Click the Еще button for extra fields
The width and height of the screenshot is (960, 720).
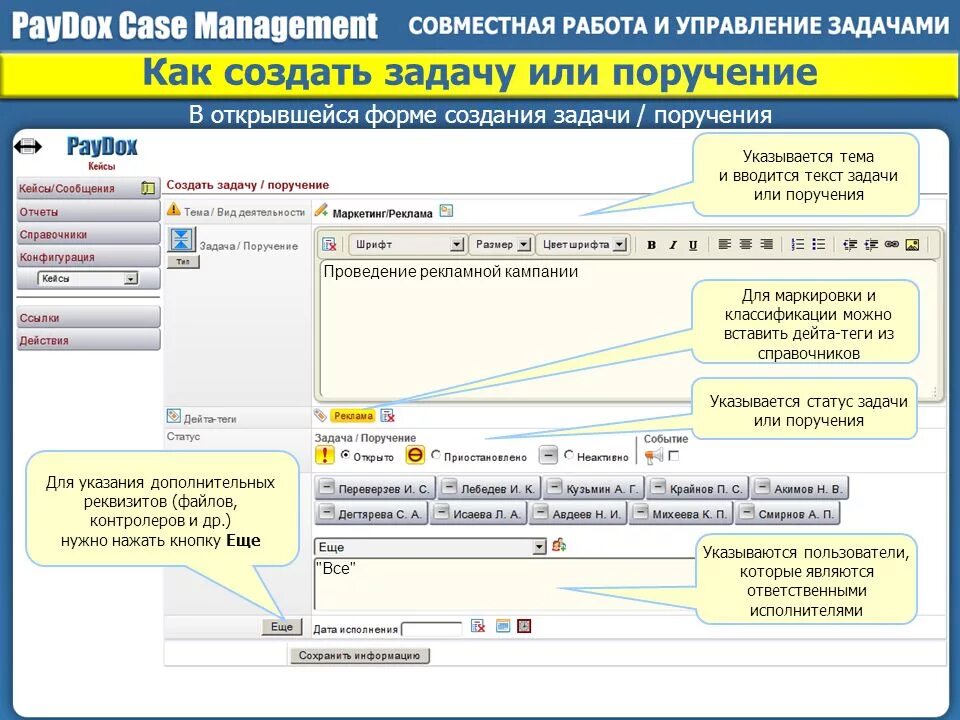(x=282, y=626)
